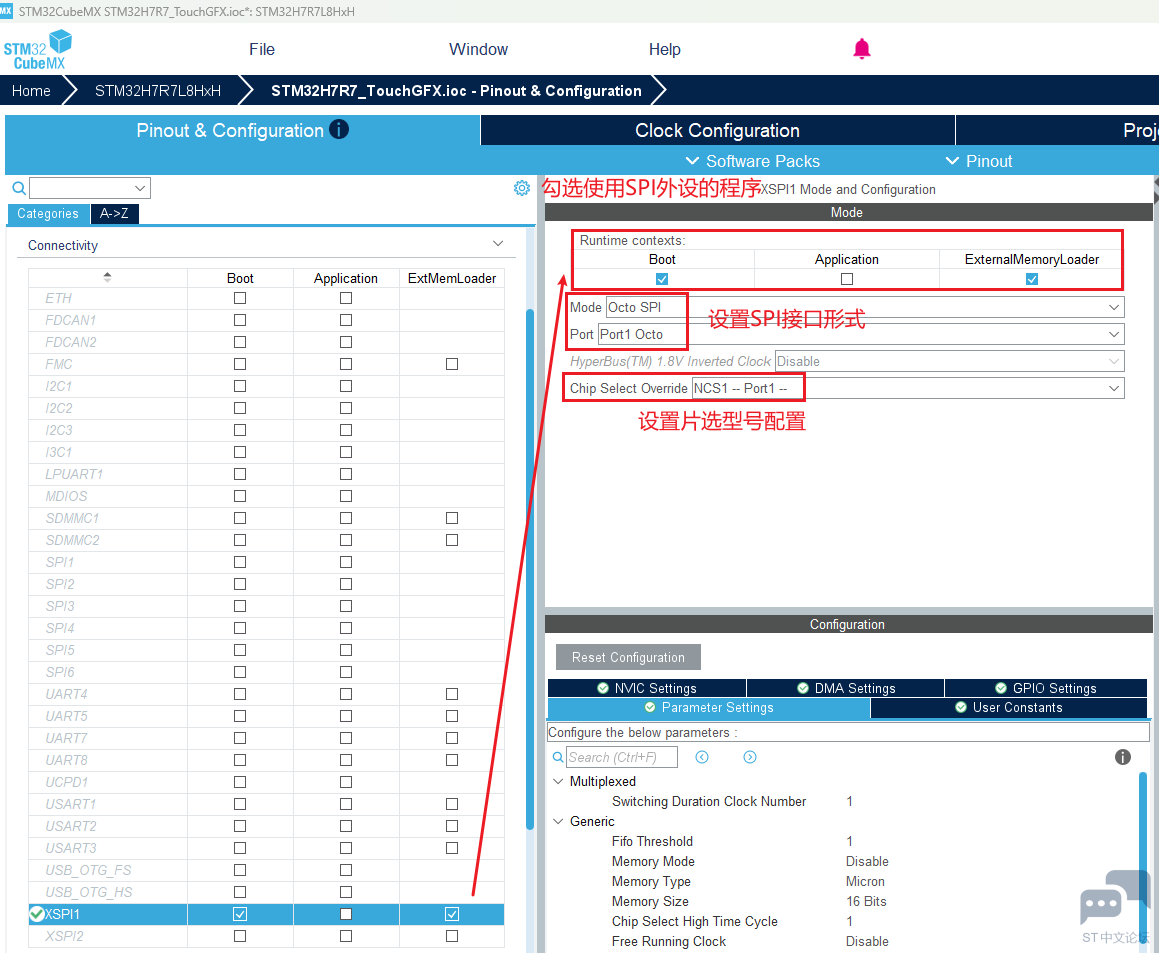This screenshot has height=953, width=1159.
Task: Click the Reset Configuration button
Action: pyautogui.click(x=628, y=657)
